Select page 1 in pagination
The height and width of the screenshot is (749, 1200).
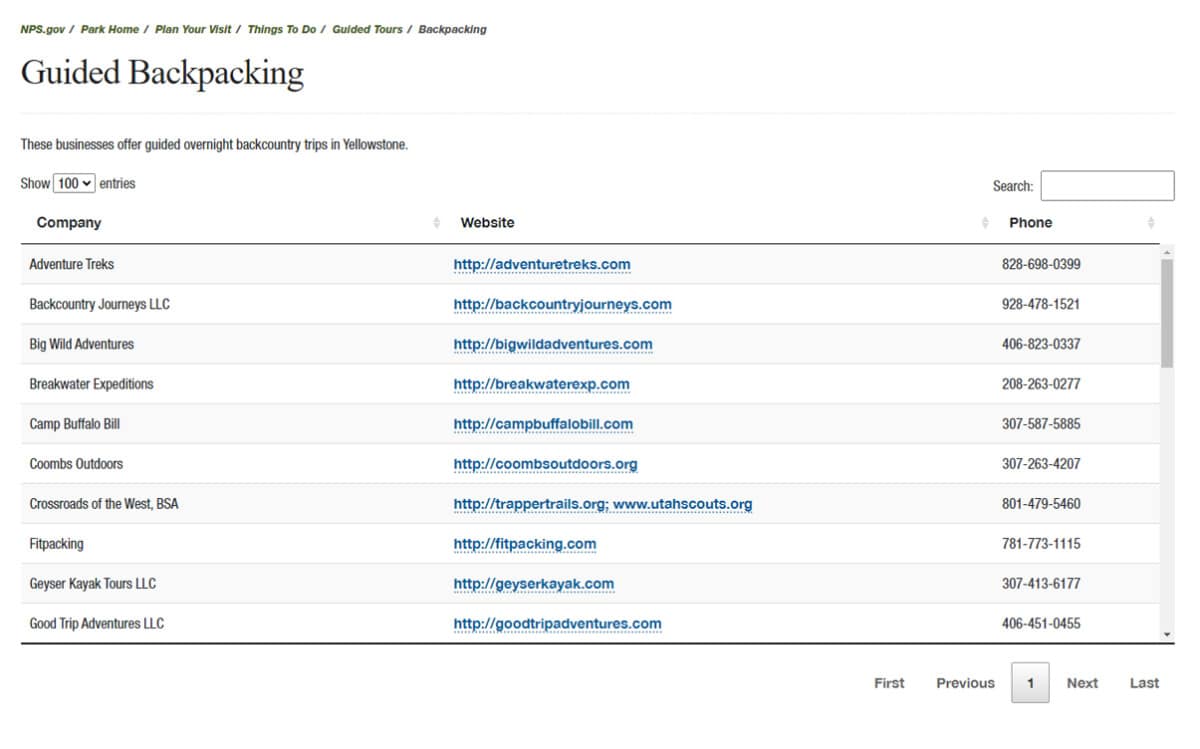coord(1030,683)
